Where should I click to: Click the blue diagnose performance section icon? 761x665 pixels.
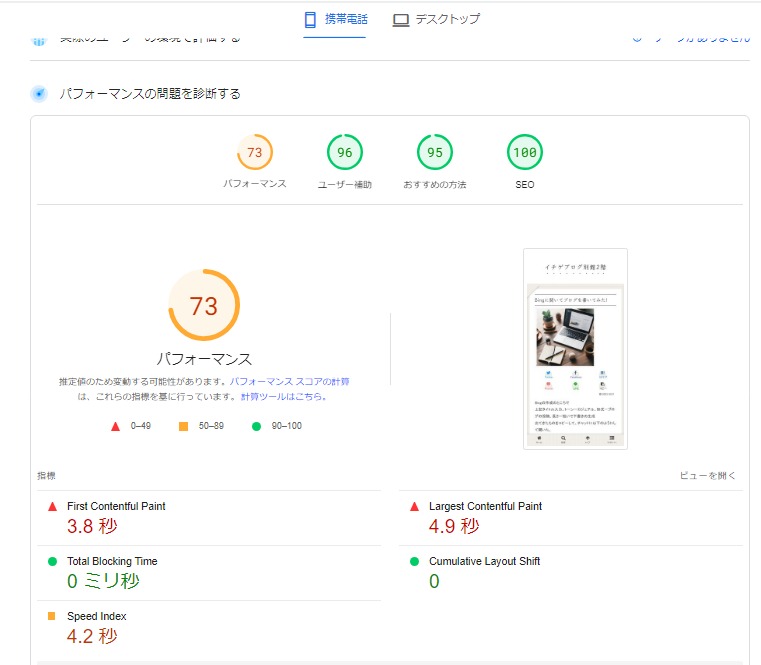point(39,94)
